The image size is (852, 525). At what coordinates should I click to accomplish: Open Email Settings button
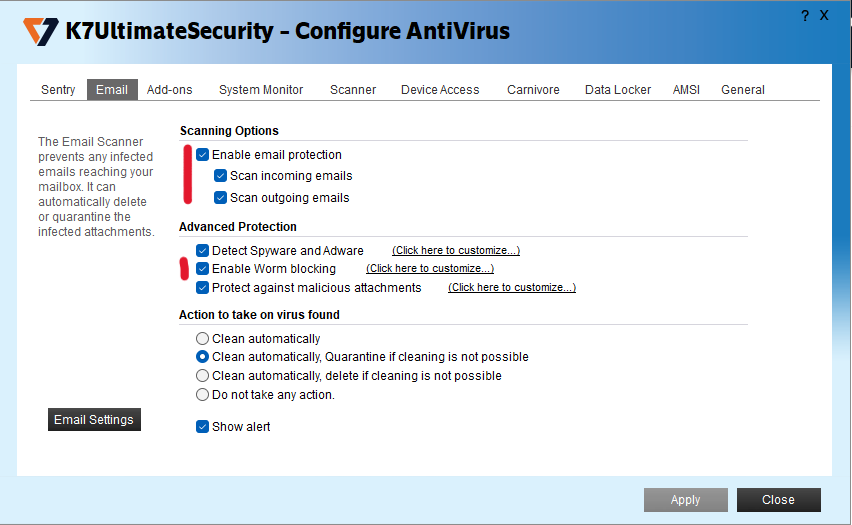(x=94, y=420)
